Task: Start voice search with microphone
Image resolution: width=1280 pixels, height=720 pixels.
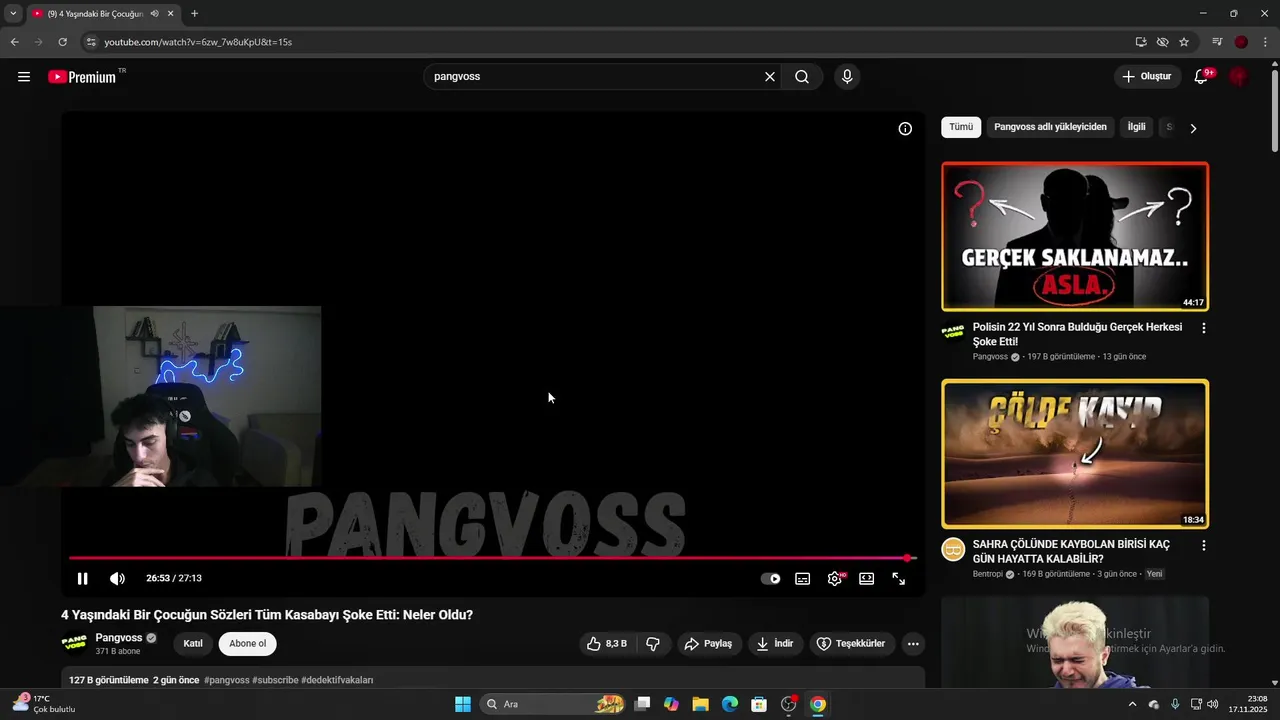Action: [x=847, y=77]
